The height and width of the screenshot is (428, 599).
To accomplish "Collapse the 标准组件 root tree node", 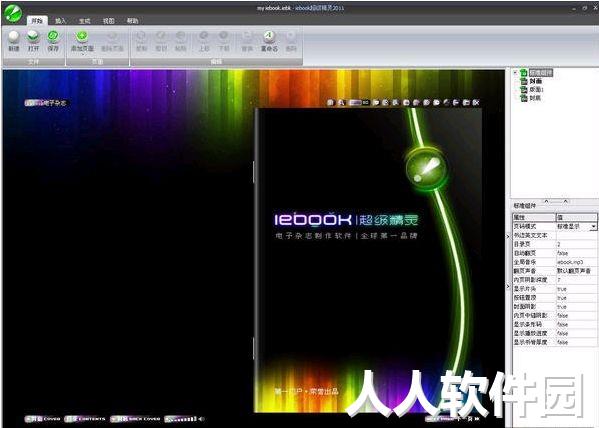I will [x=515, y=72].
